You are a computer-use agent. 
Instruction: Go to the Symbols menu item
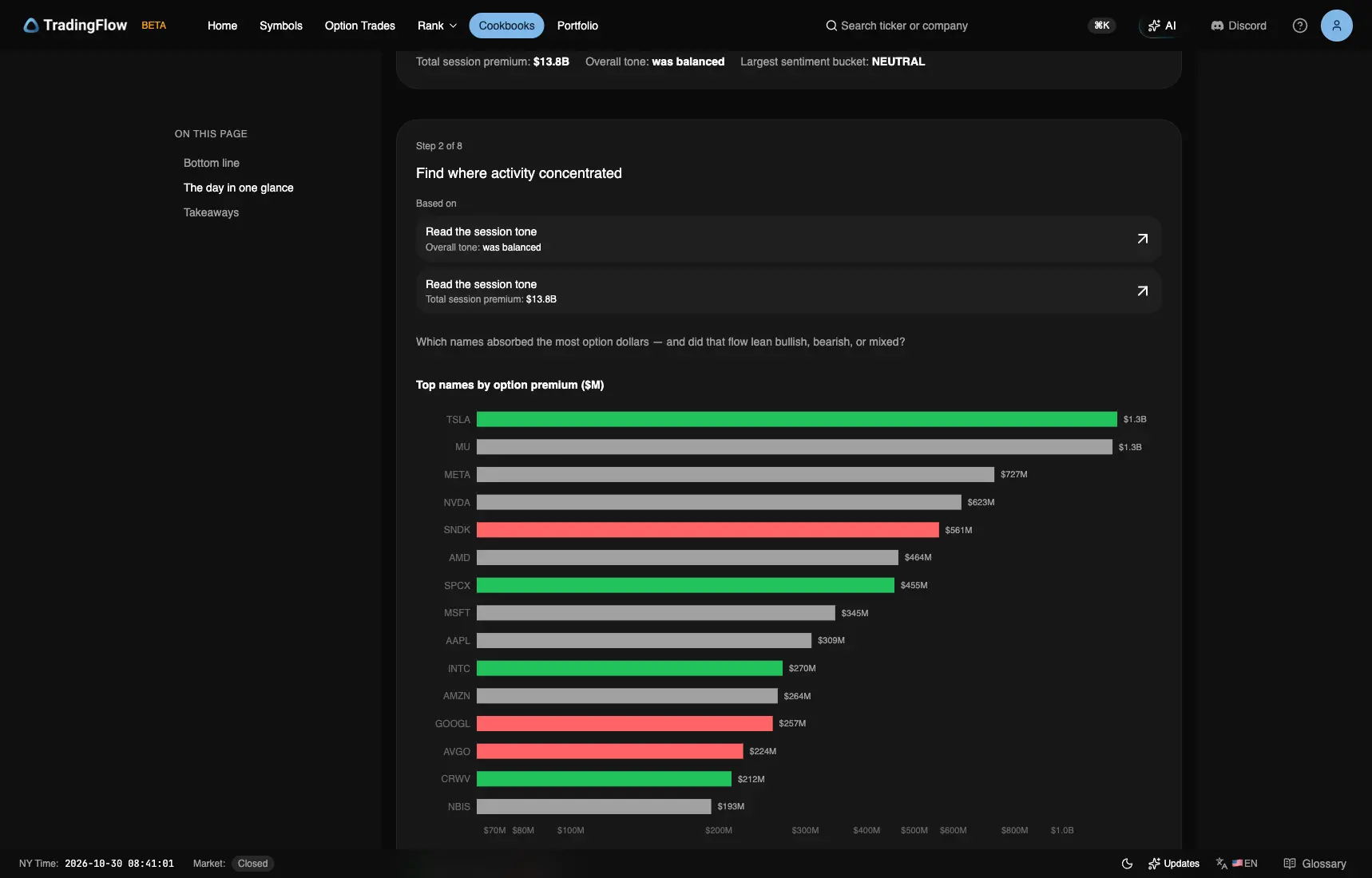[x=281, y=26]
